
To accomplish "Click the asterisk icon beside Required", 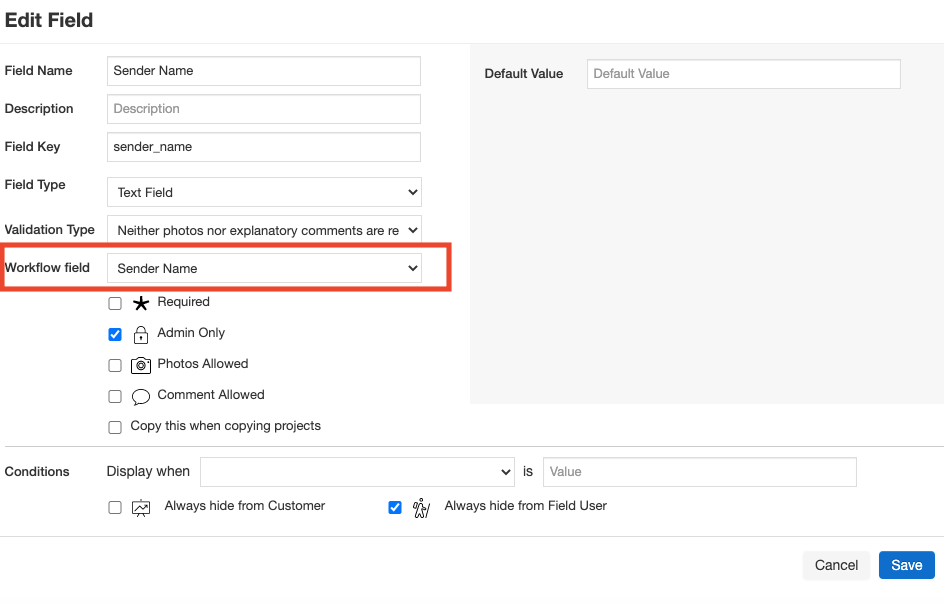I will (x=140, y=302).
